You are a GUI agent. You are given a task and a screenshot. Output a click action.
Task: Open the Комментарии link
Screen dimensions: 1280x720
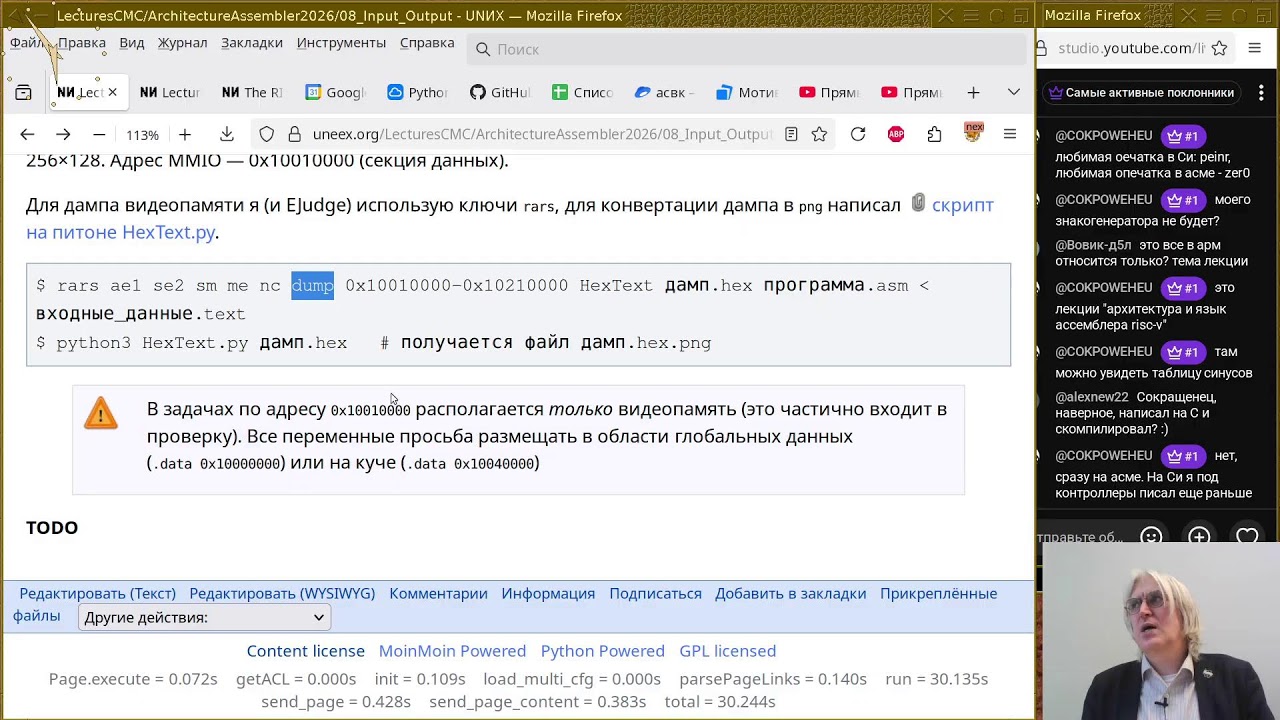438,593
